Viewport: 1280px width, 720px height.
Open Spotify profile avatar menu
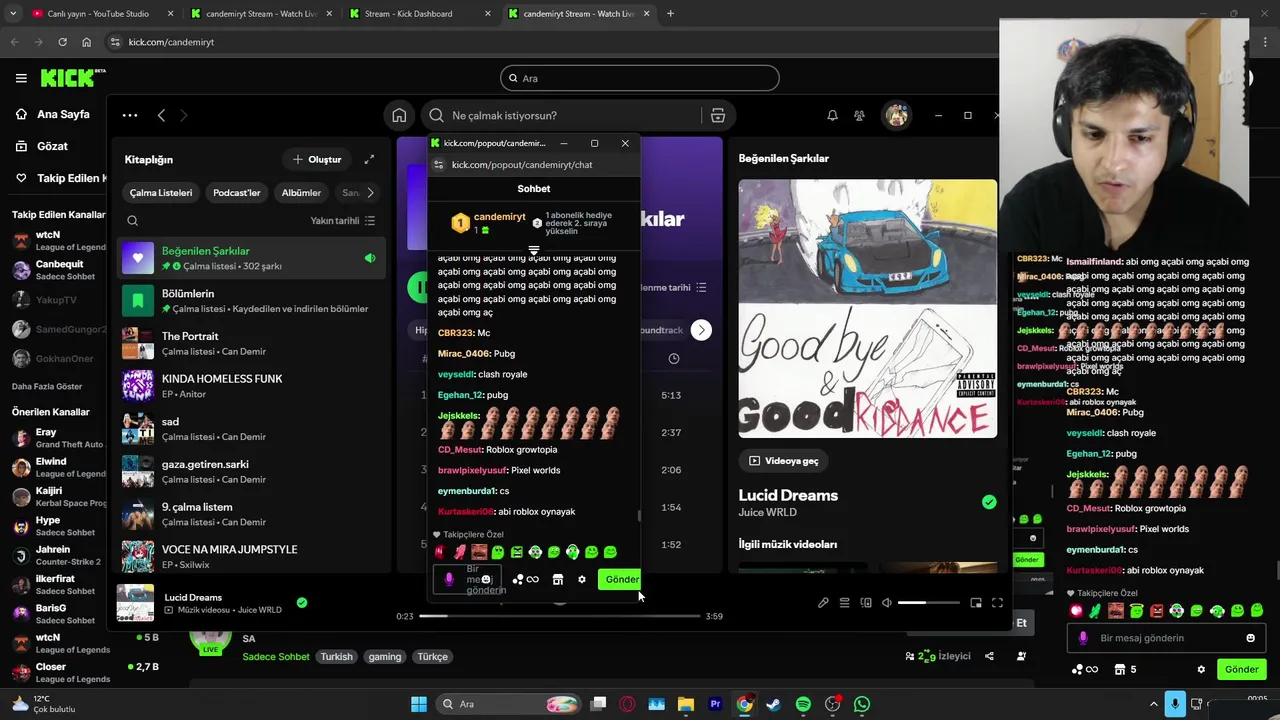click(896, 115)
